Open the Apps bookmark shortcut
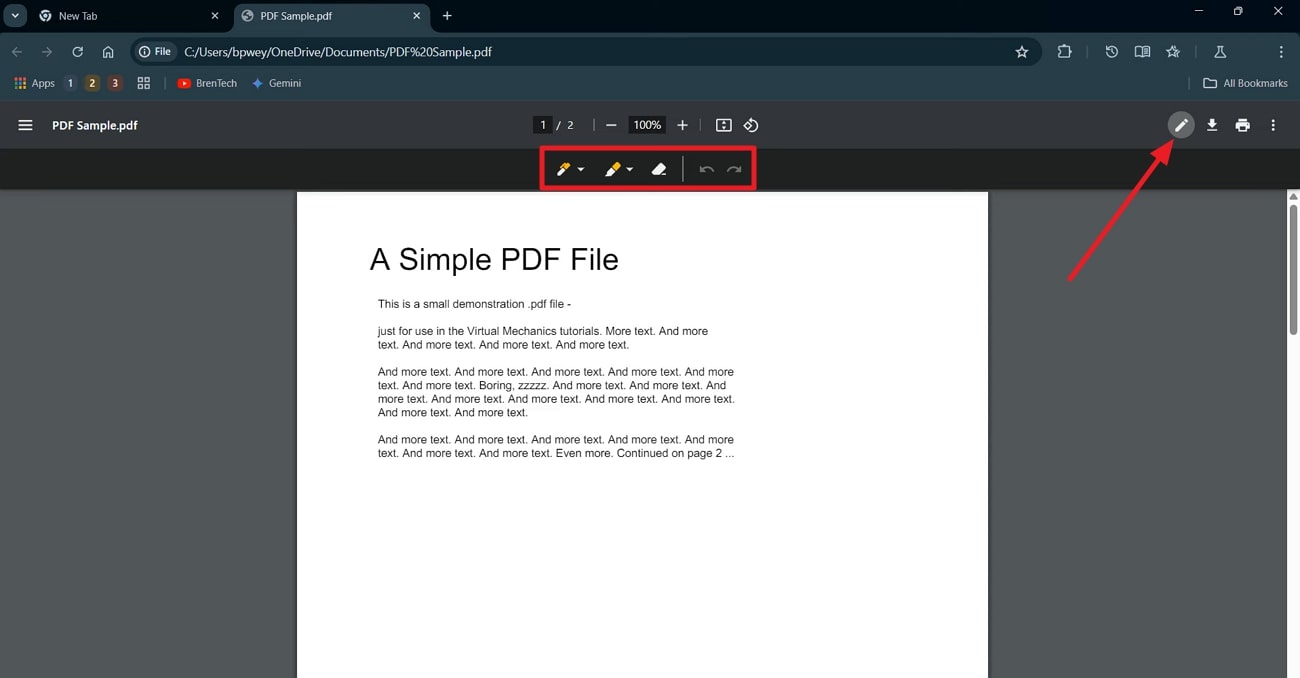 (x=34, y=83)
